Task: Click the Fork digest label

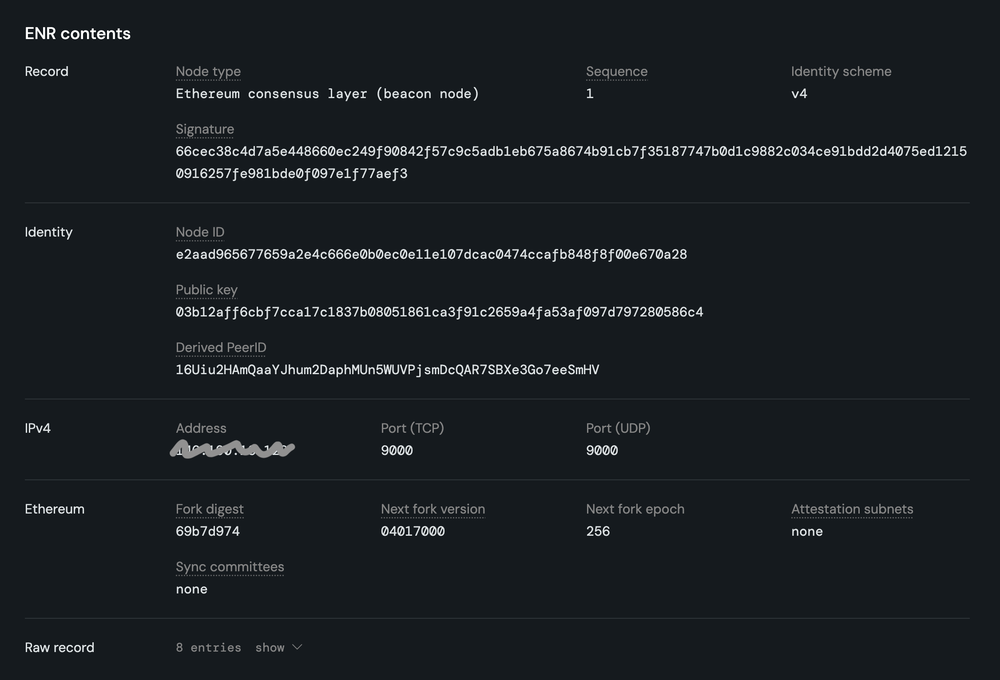Action: (209, 509)
